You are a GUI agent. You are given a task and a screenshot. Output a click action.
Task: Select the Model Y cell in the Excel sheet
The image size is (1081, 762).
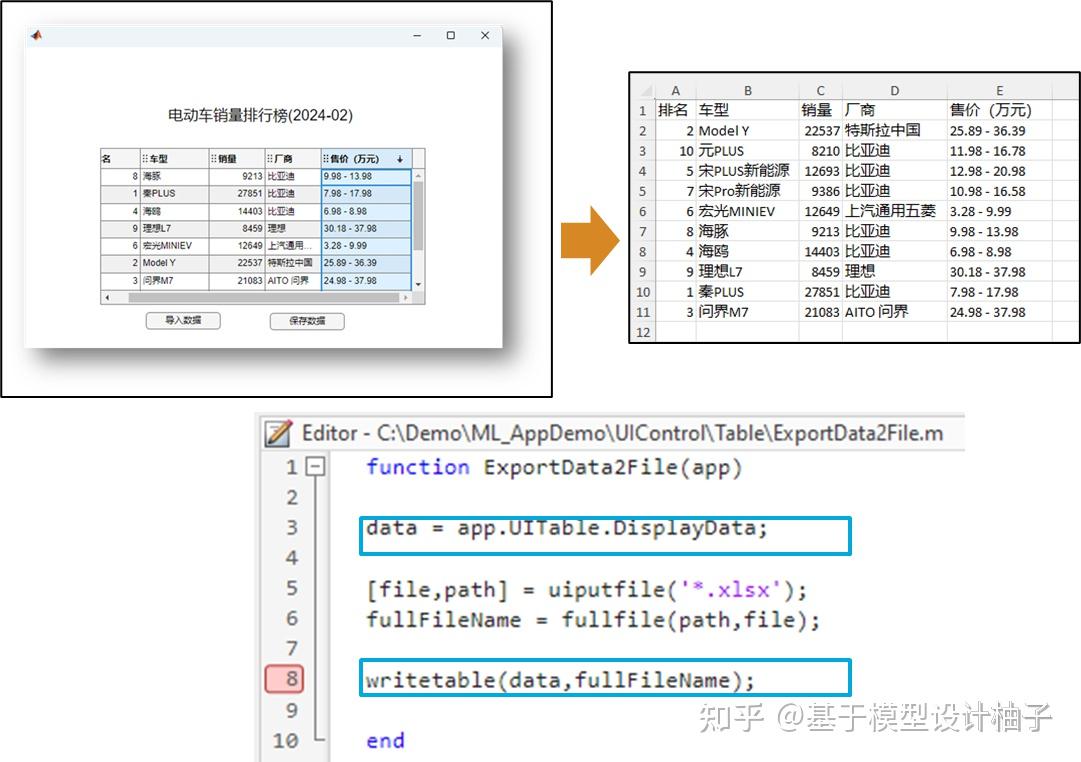point(723,130)
